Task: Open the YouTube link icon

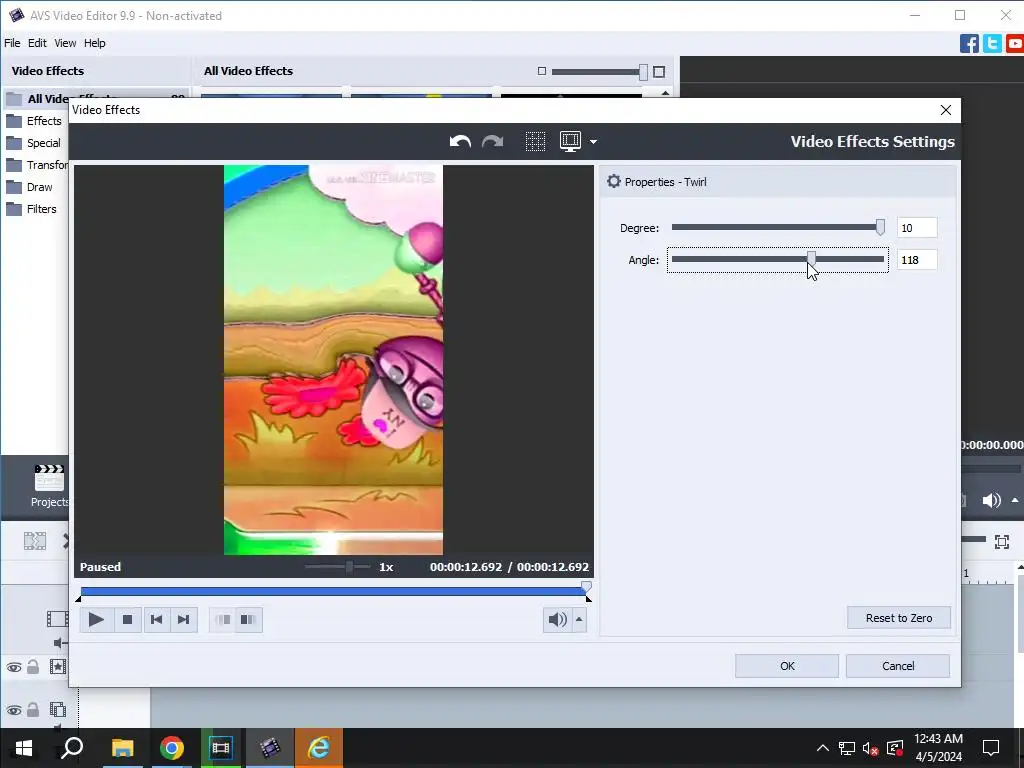Action: coord(1015,44)
